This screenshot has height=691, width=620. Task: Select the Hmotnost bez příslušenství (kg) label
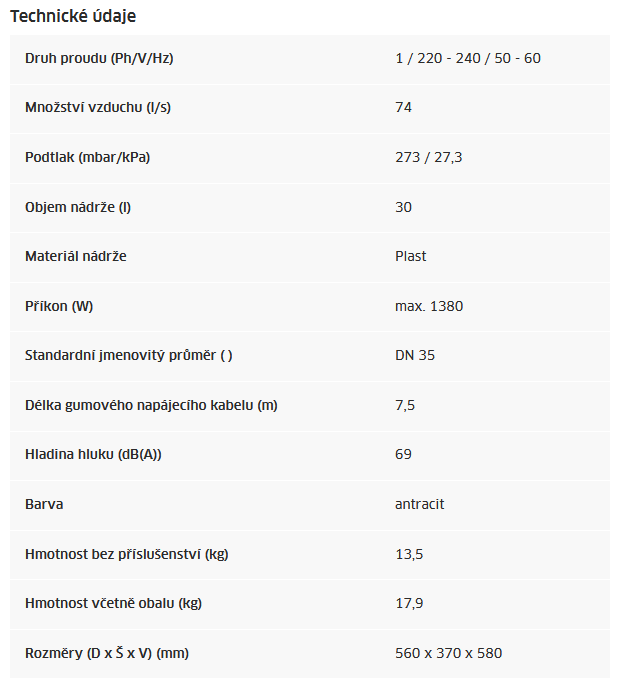[x=127, y=554]
